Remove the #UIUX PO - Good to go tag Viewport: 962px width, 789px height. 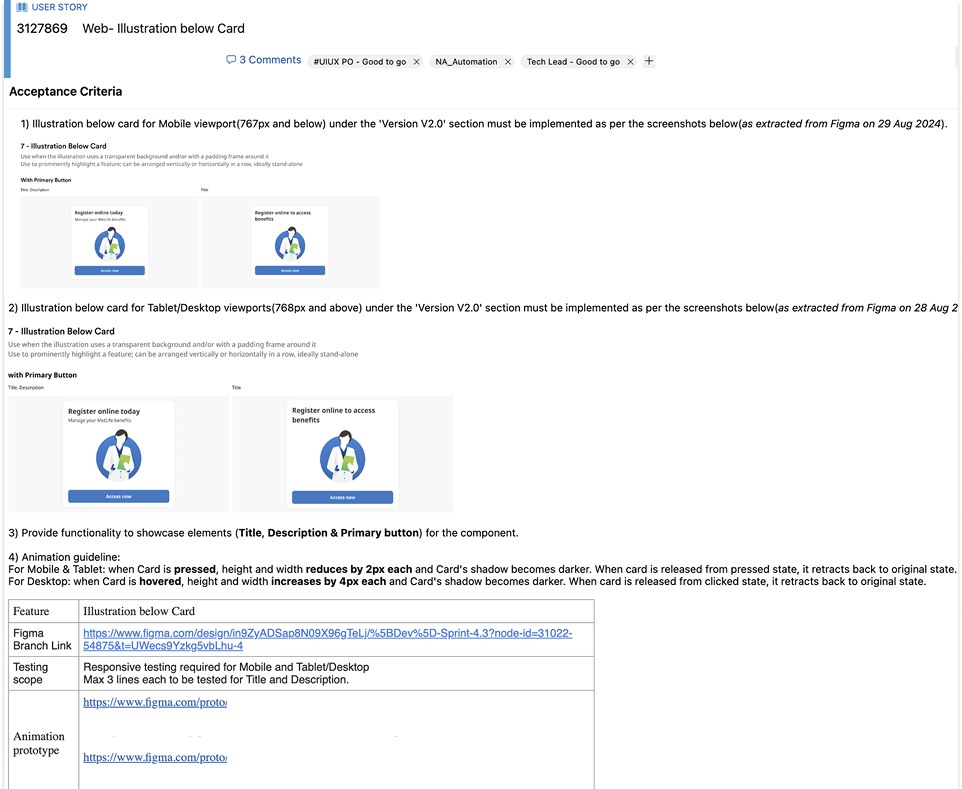point(417,61)
